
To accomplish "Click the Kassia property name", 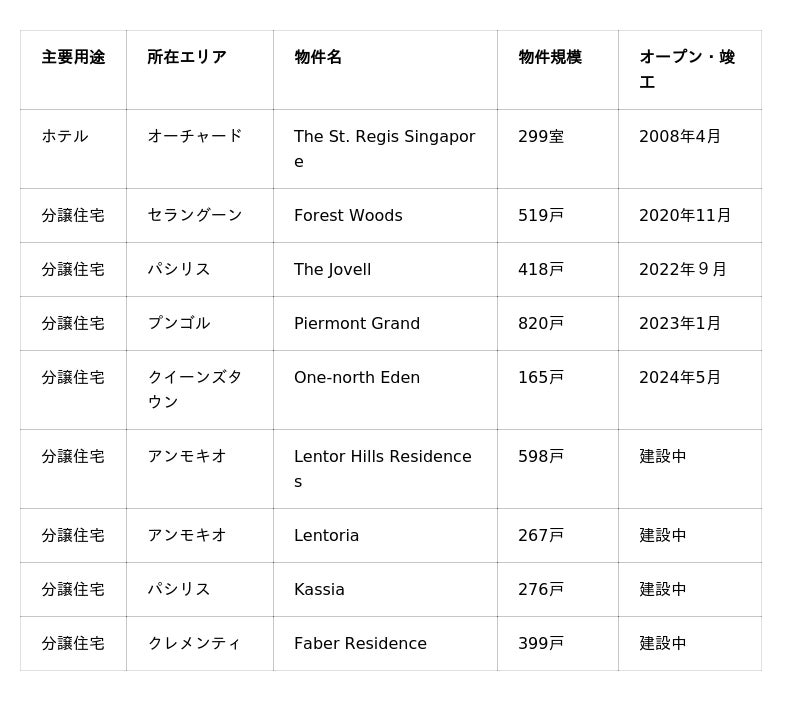I will [319, 590].
